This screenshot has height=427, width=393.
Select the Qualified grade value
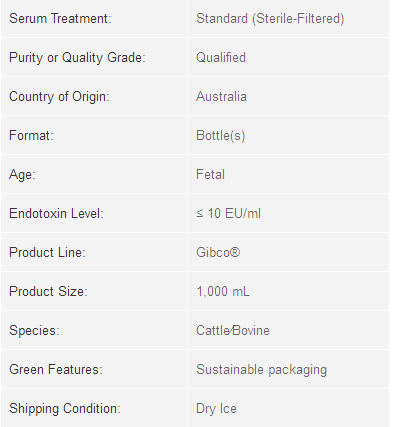(221, 57)
